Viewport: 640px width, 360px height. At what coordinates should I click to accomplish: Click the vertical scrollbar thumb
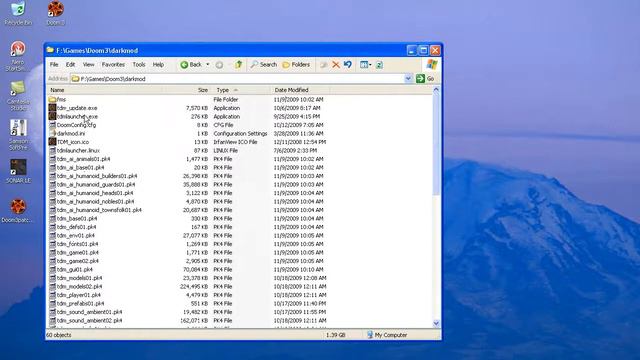pos(436,144)
